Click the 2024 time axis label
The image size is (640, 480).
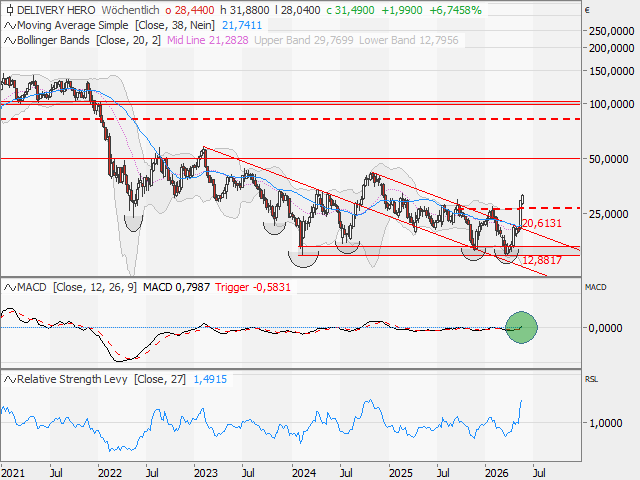[304, 473]
